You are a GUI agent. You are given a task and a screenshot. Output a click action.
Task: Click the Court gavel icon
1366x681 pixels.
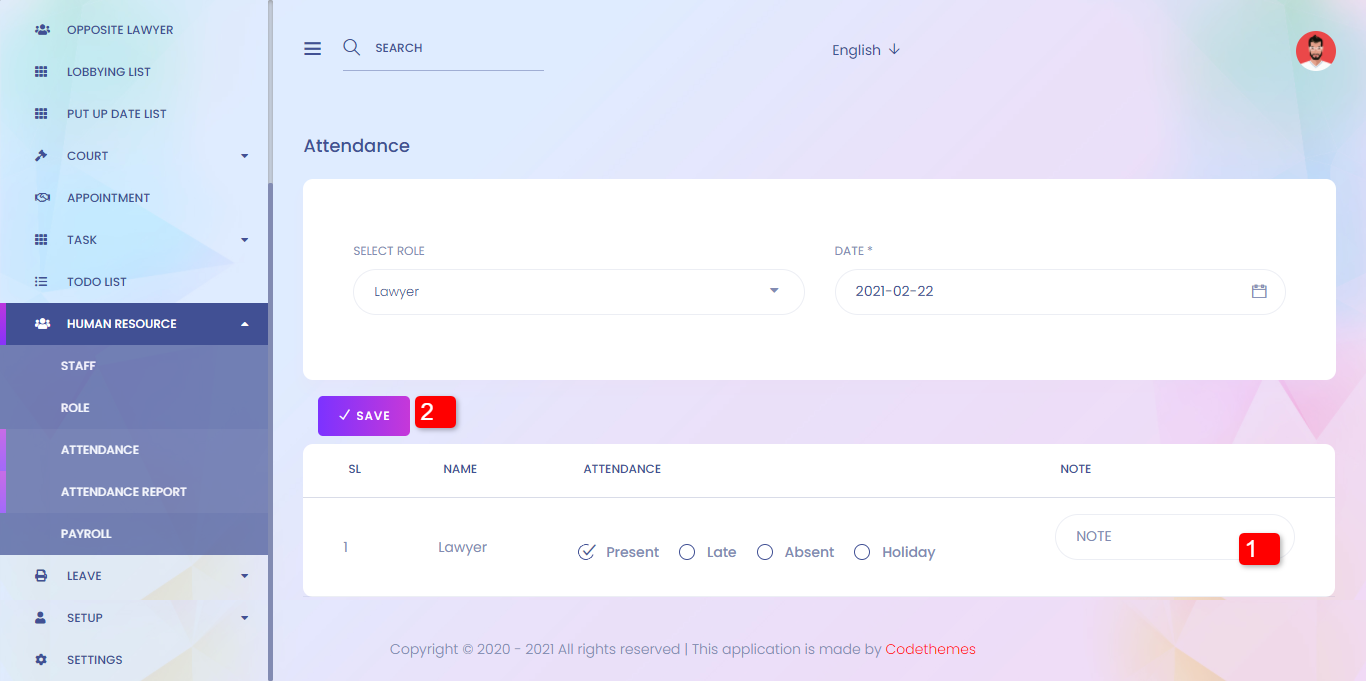[41, 156]
